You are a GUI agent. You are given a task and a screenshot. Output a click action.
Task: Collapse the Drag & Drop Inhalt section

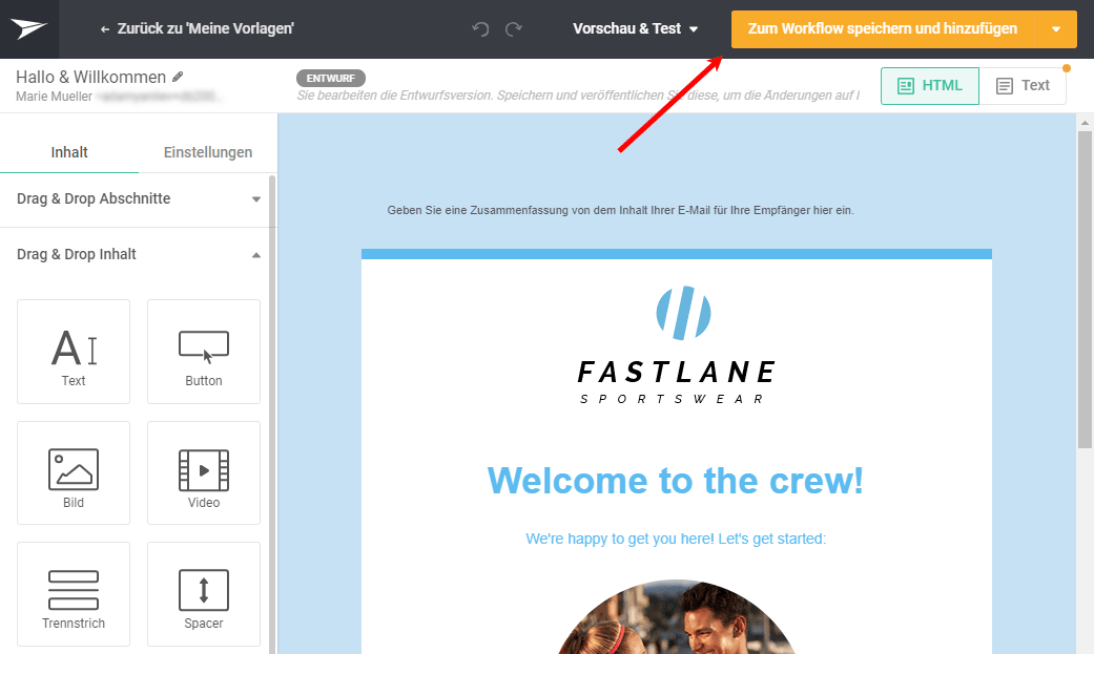138,255
